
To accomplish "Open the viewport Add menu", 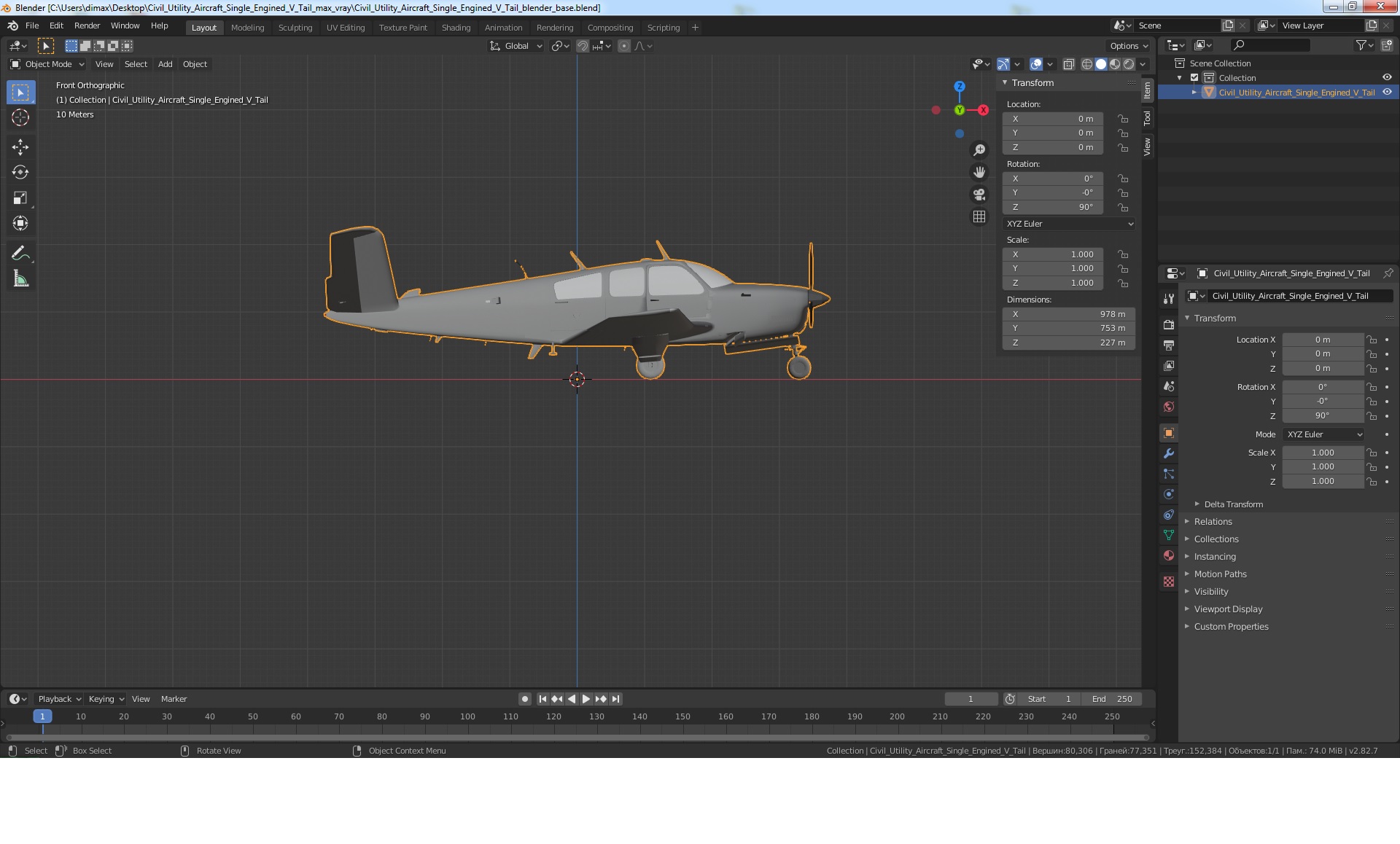I will pos(166,64).
